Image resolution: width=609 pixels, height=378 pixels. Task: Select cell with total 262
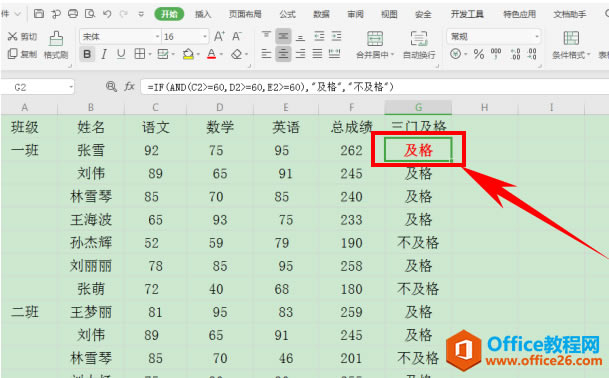click(351, 150)
